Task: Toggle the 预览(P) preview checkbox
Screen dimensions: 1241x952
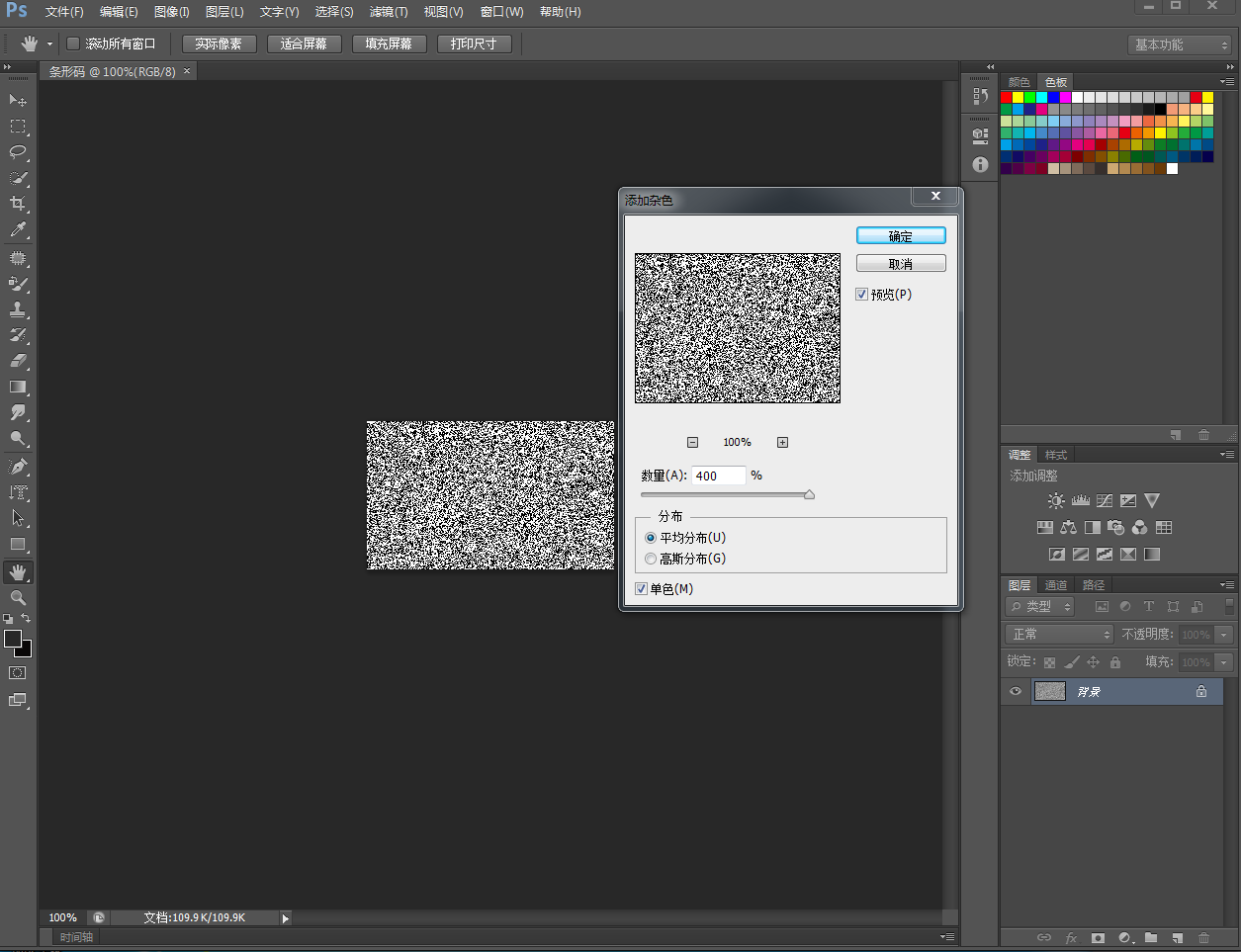Action: tap(862, 295)
